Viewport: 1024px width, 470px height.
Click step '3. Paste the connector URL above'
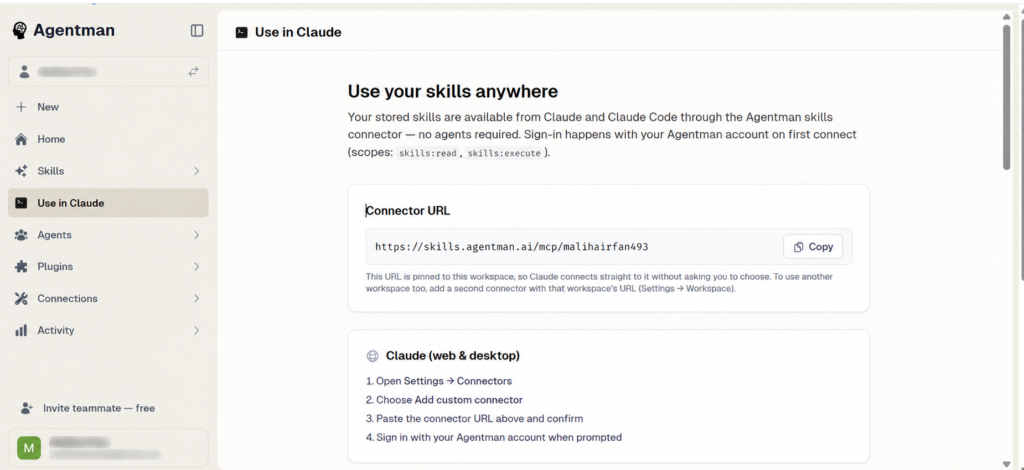[x=474, y=418]
